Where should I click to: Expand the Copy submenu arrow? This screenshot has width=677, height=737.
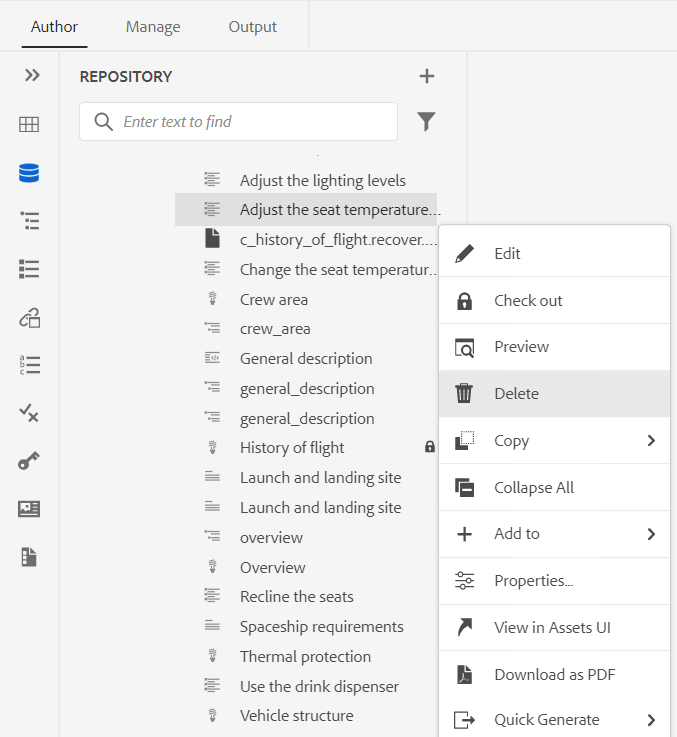651,441
